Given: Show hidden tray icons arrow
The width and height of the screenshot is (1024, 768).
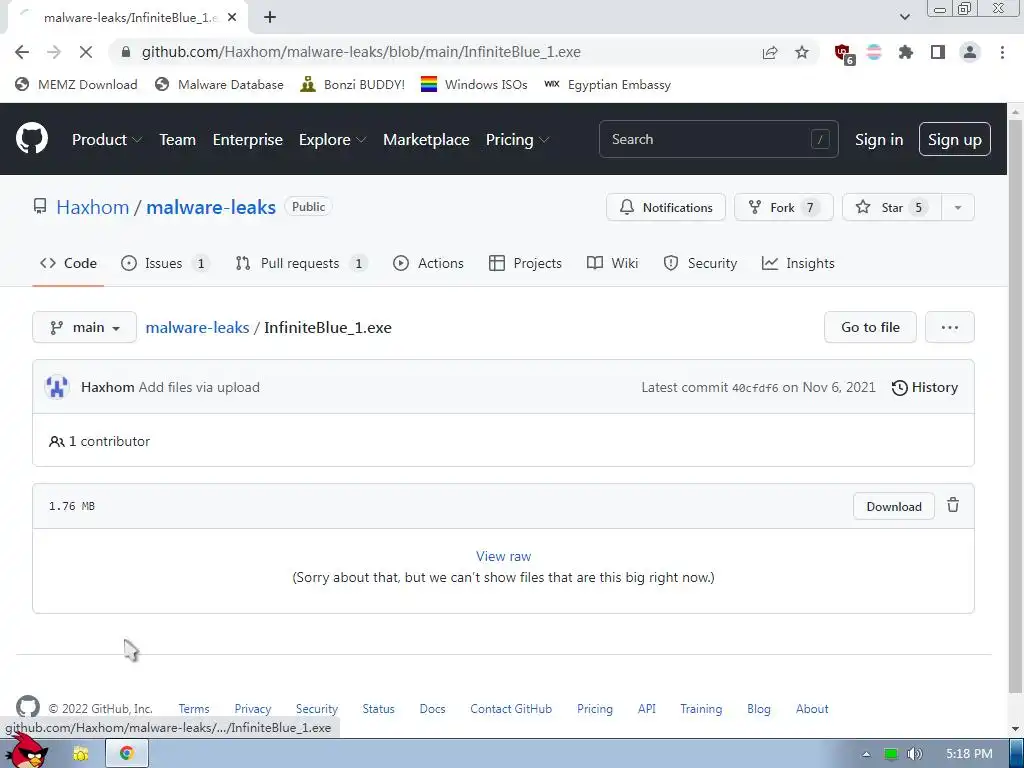Looking at the screenshot, I should coord(866,754).
